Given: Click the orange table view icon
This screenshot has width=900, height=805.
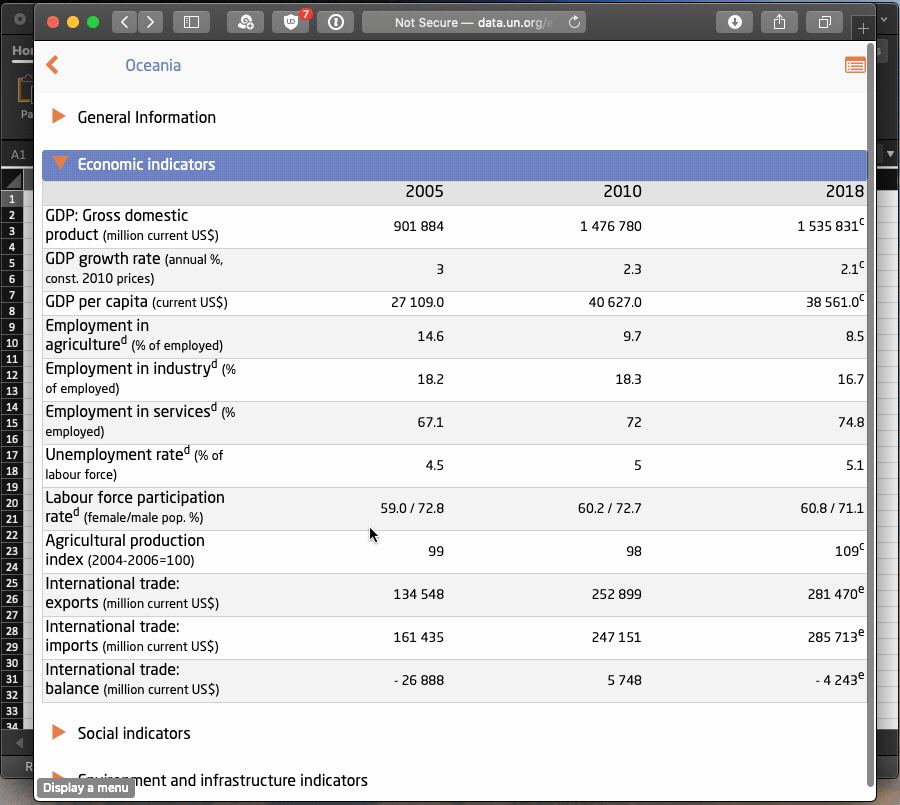Looking at the screenshot, I should (x=854, y=65).
